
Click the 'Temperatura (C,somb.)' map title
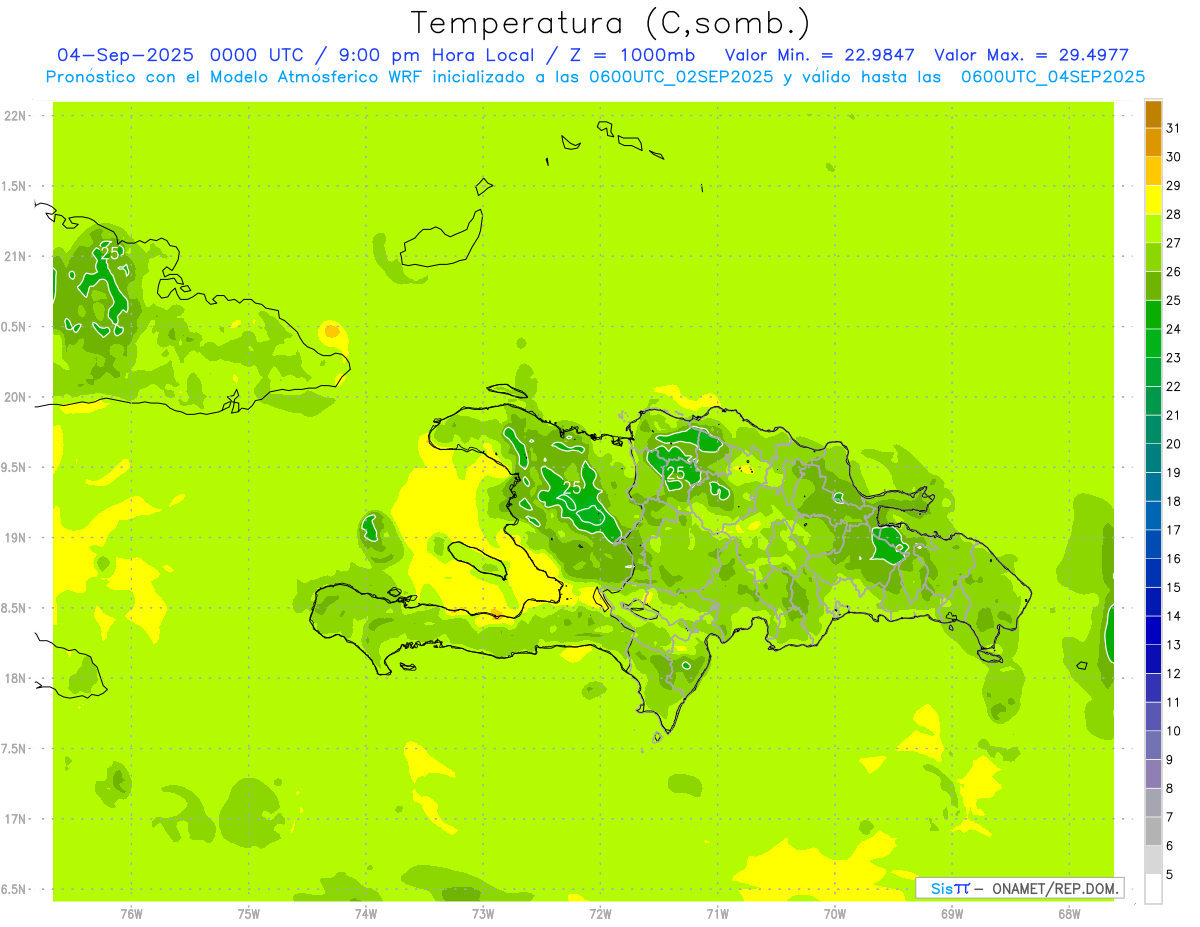tap(610, 23)
